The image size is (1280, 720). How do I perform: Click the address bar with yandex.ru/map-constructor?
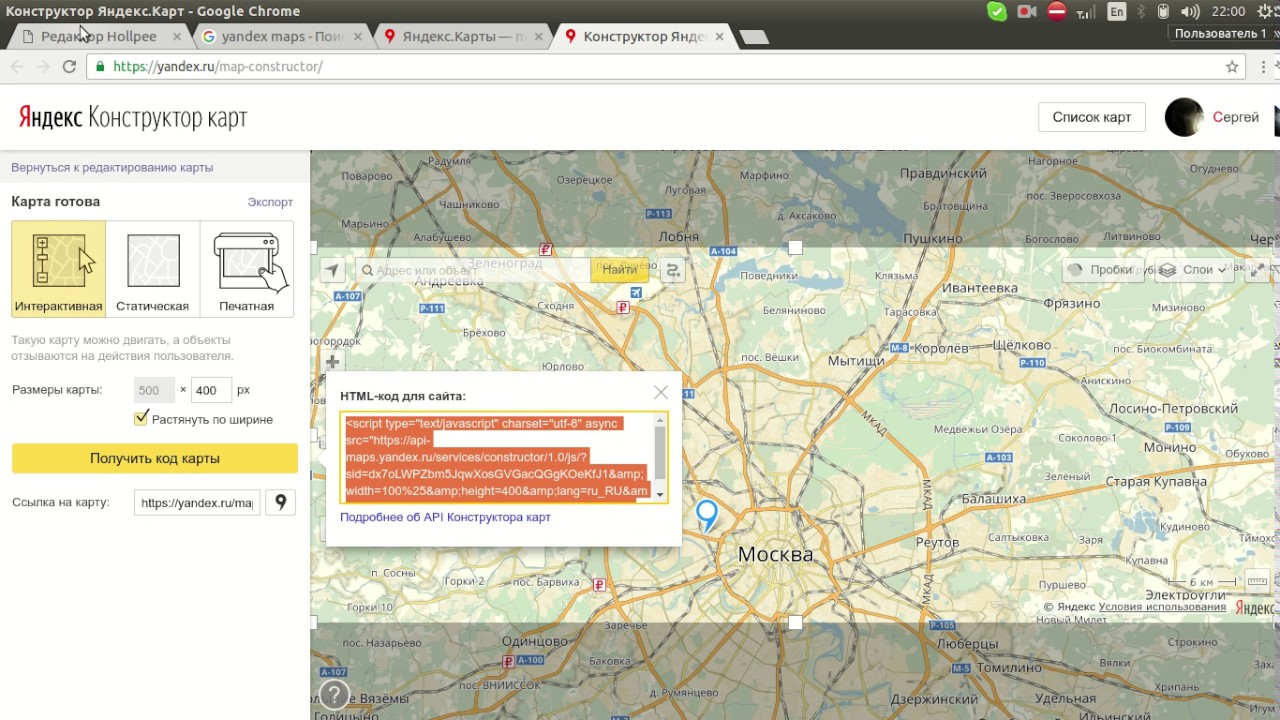666,66
